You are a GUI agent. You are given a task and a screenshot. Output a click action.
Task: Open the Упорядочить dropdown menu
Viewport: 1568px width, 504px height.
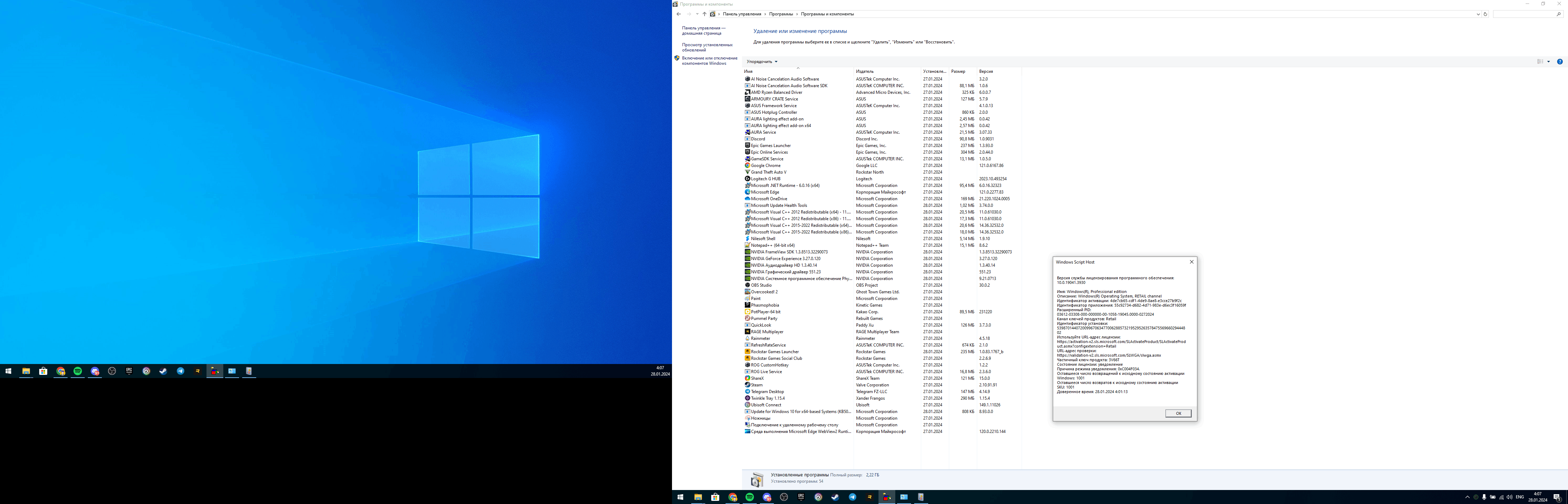762,62
